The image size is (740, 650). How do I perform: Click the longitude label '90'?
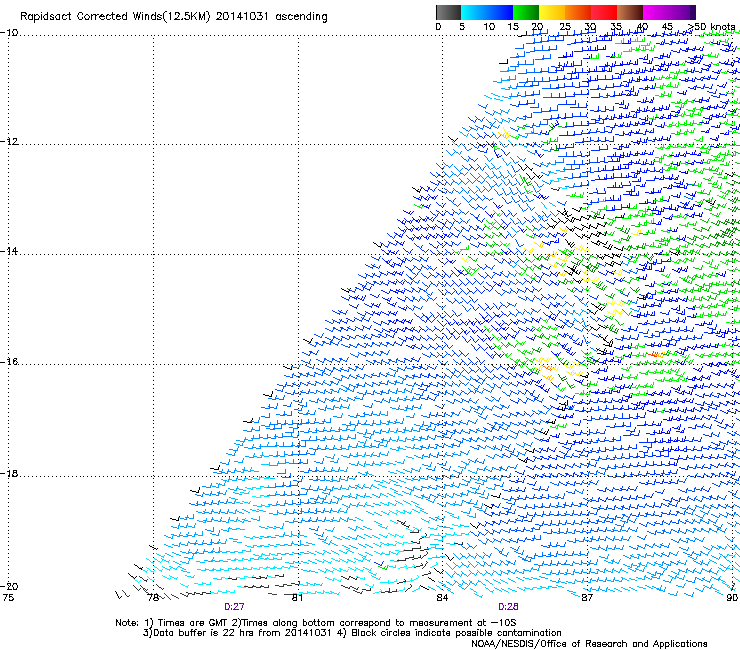(732, 598)
